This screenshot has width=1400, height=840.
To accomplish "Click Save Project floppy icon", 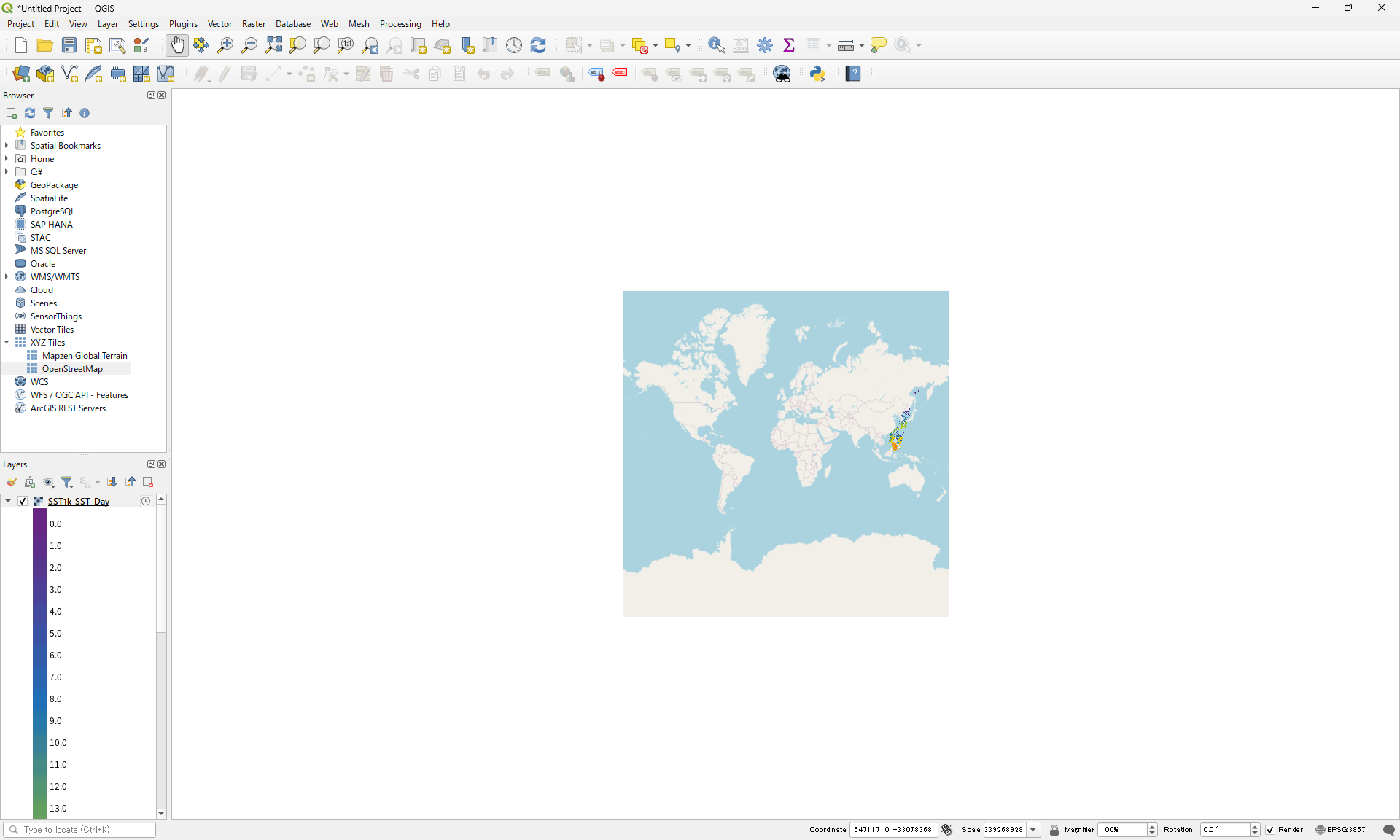I will (69, 45).
